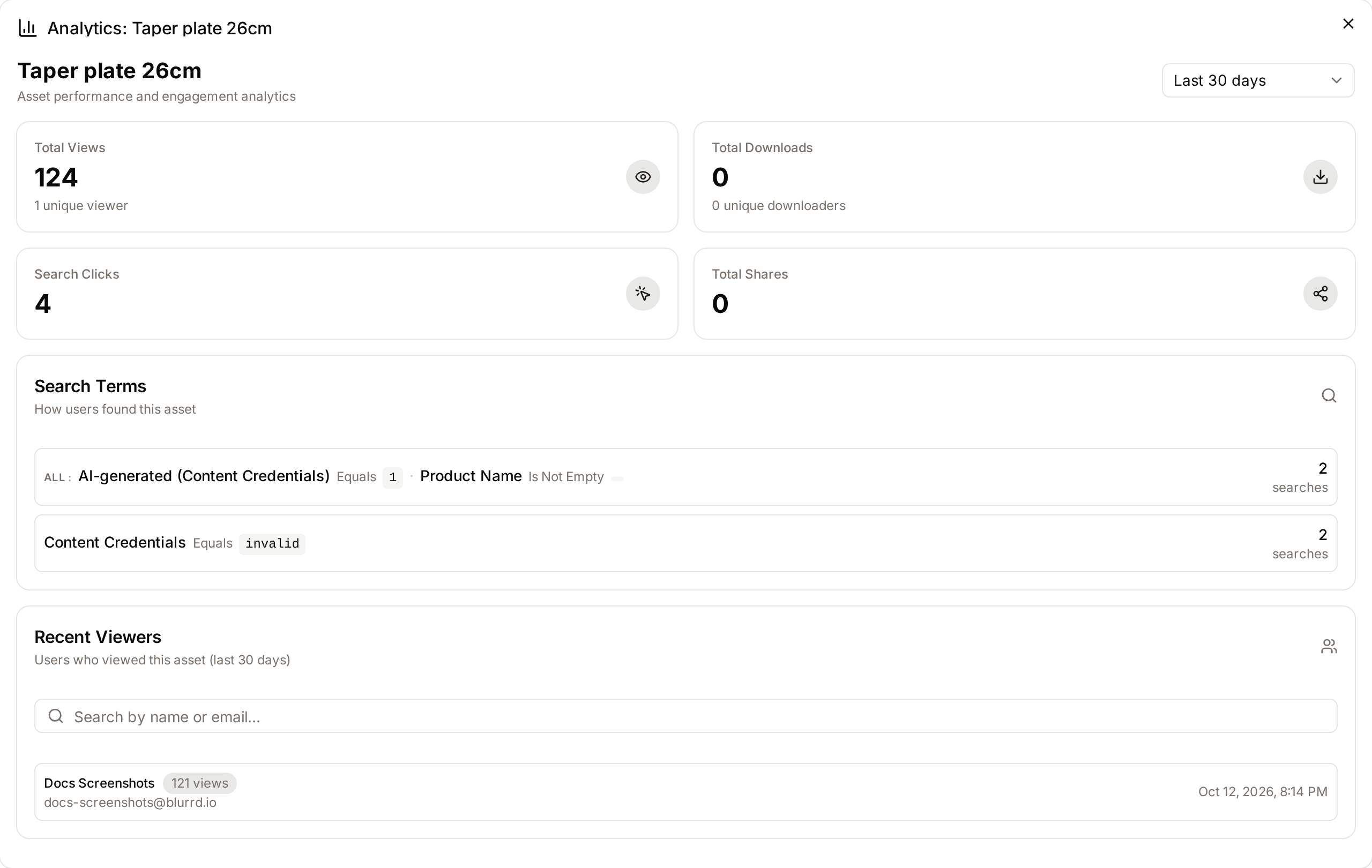Click the share icon in Total Shares card

[1320, 294]
